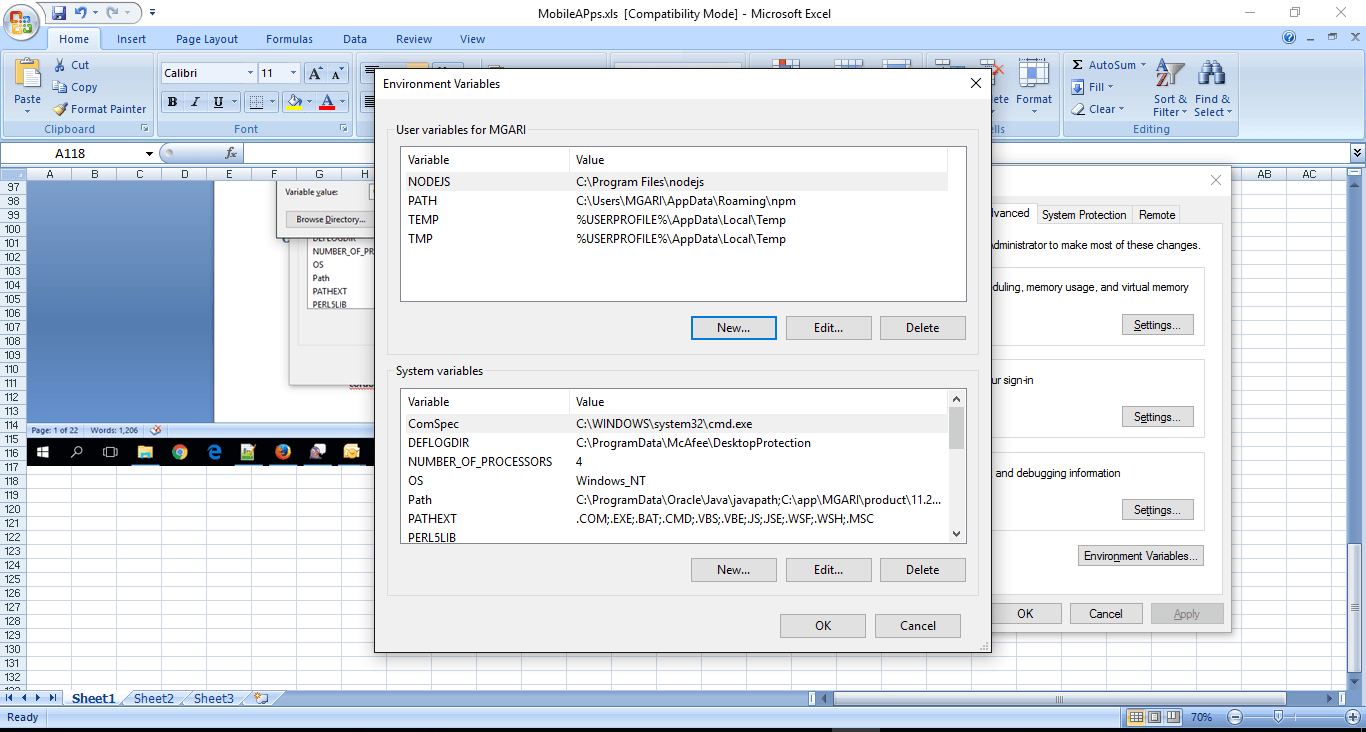1366x732 pixels.
Task: Open the Clear dropdown in the Editing group
Action: pos(1098,109)
